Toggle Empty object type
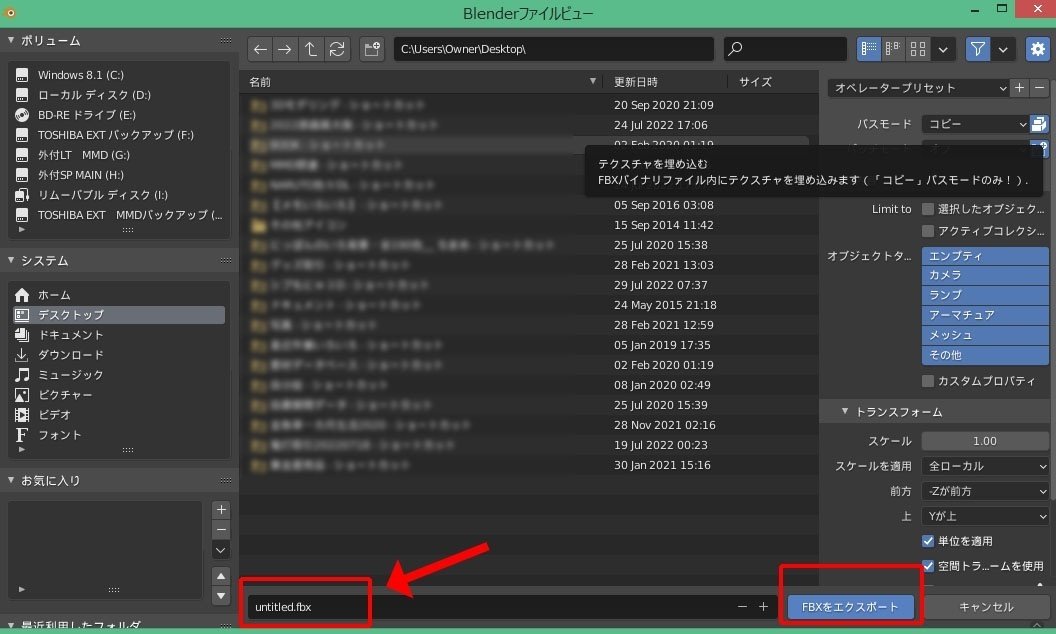1056x634 pixels. (x=985, y=256)
